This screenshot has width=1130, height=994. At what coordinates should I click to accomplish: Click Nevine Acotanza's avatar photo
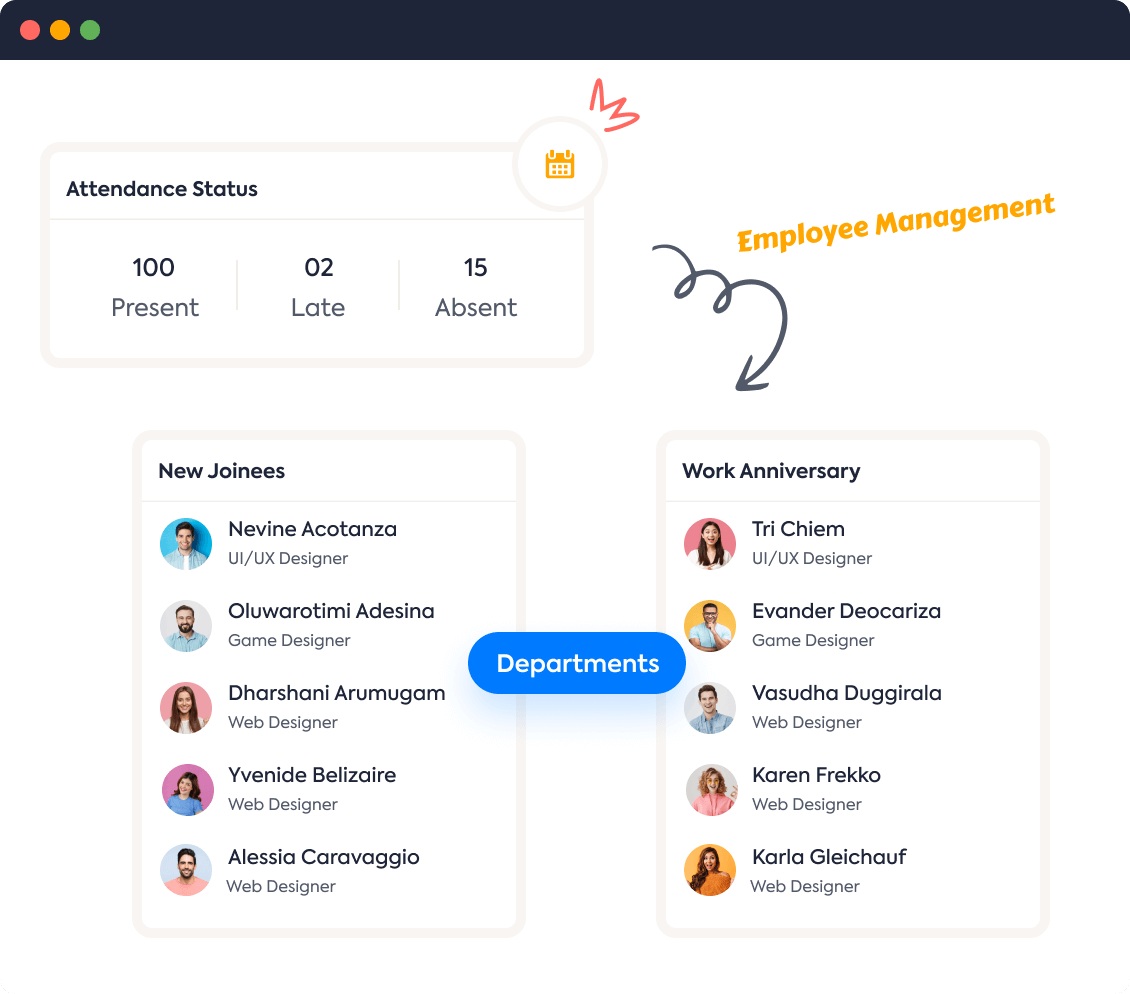pos(186,543)
